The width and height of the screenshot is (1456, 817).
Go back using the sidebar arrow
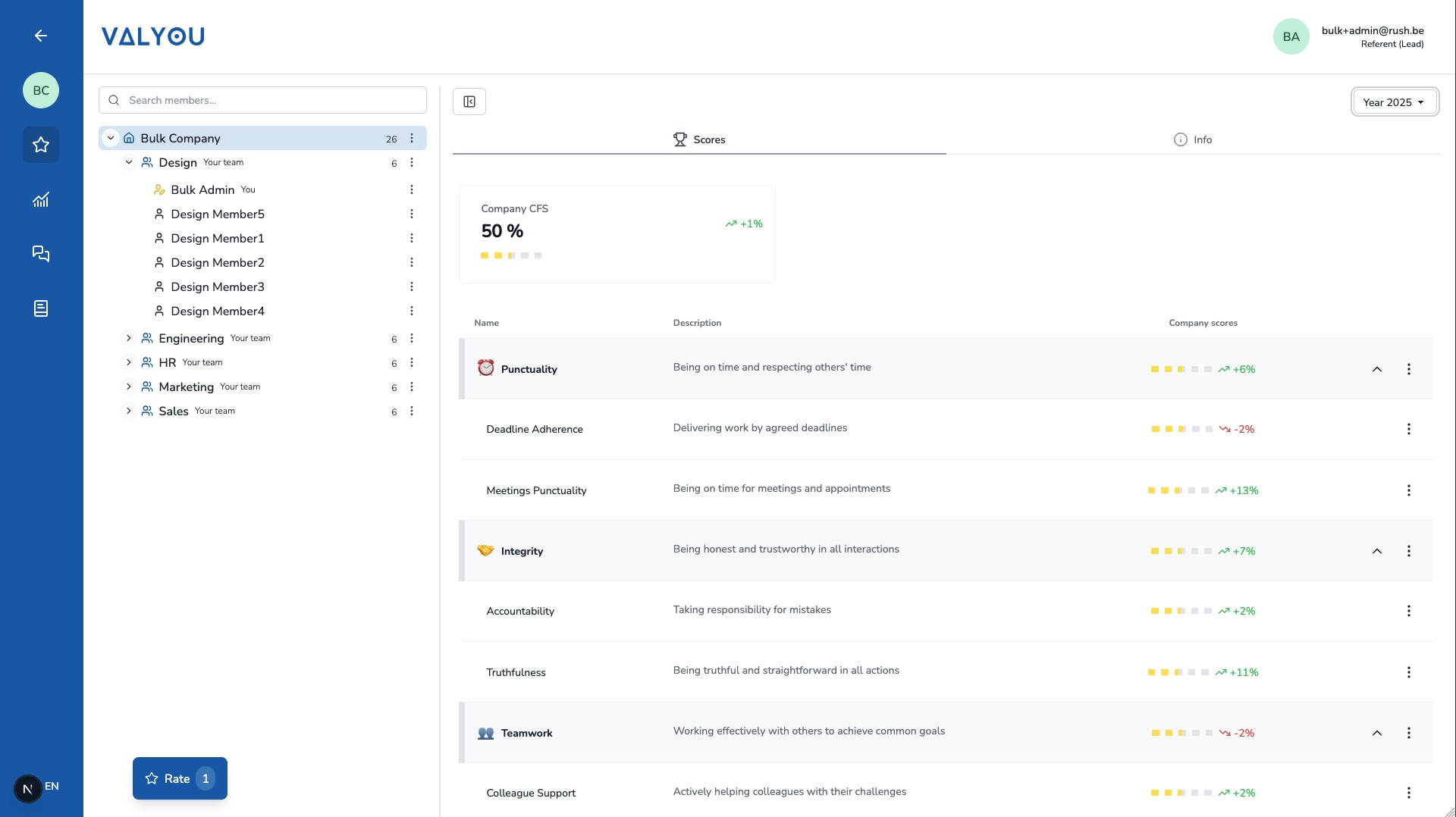41,36
